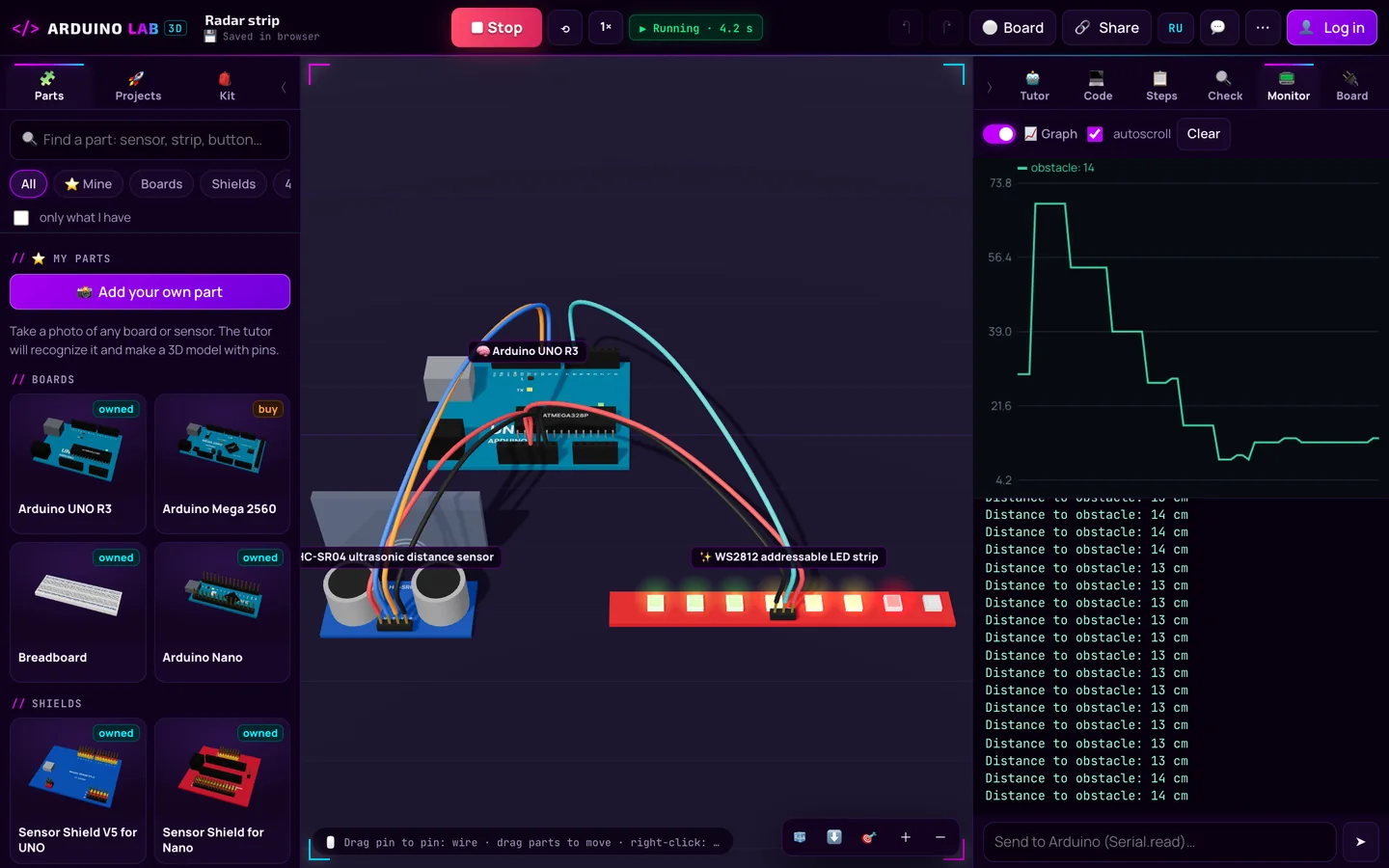Stop the running simulation
Screen dimensions: 1389x868
pos(497,28)
